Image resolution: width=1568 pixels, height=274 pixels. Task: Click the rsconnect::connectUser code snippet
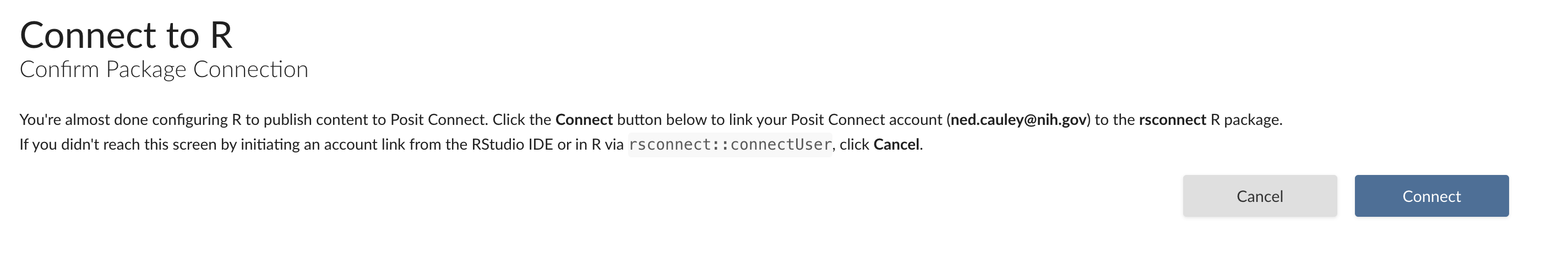point(730,145)
